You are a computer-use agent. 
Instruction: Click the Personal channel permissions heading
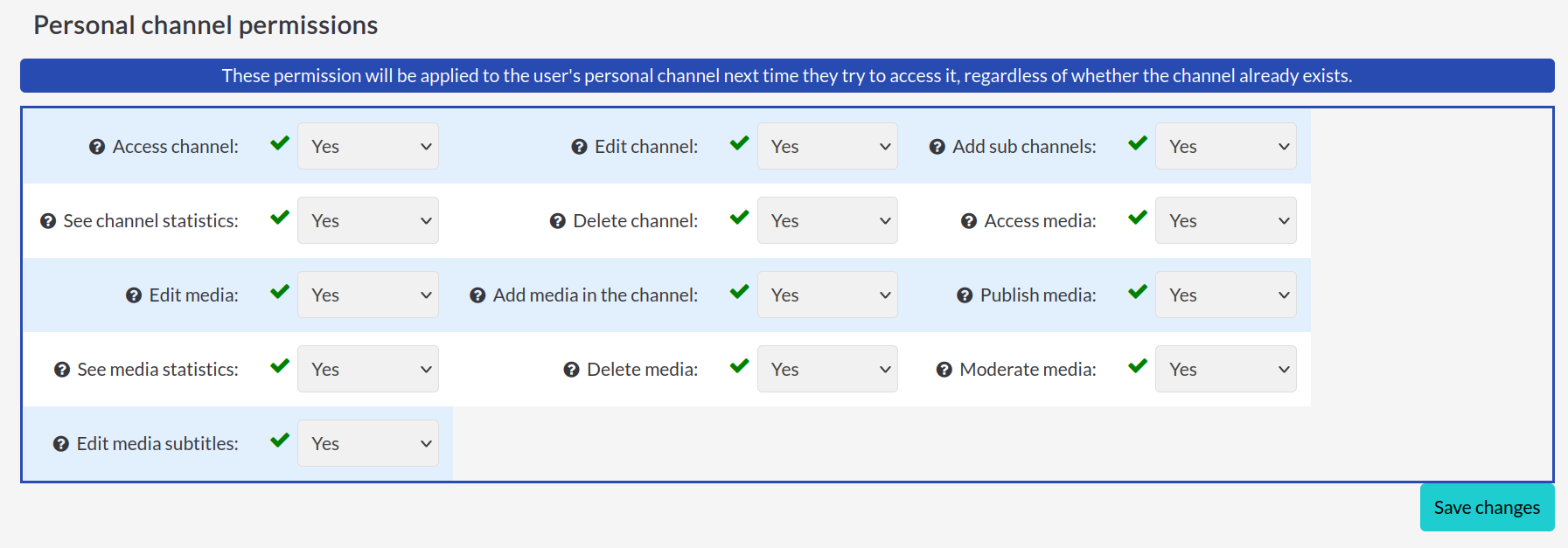[x=206, y=25]
